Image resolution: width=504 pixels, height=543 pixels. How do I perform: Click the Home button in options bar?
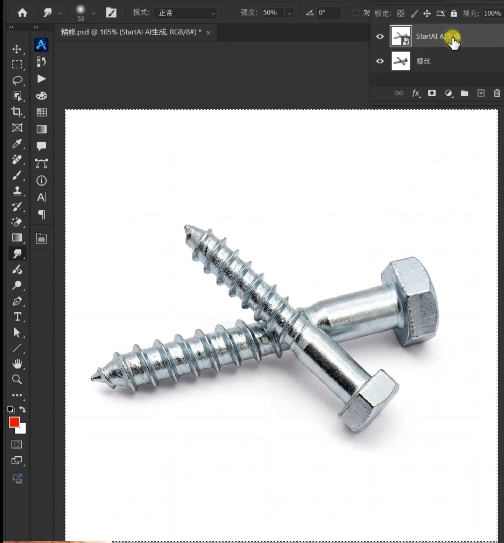22,13
